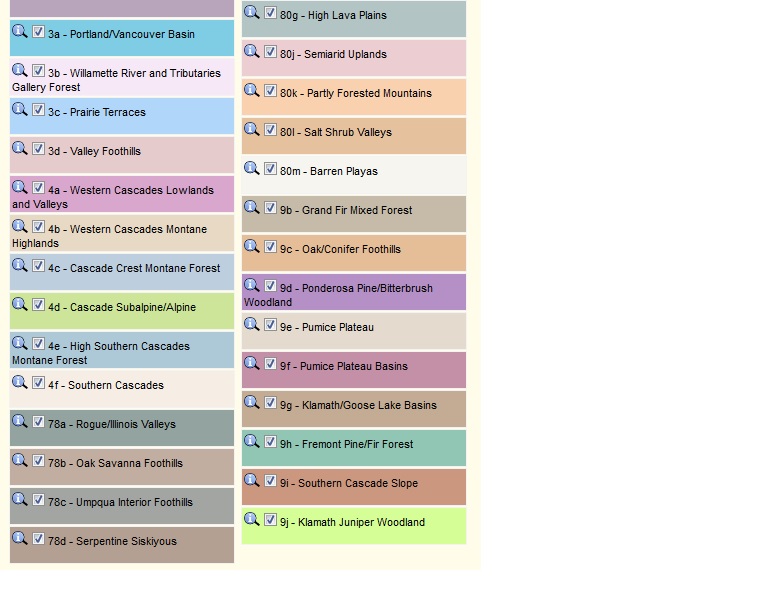Viewport: 768px width, 614px height.
Task: Click the 80j Semiarid Uplands label
Action: click(x=333, y=55)
